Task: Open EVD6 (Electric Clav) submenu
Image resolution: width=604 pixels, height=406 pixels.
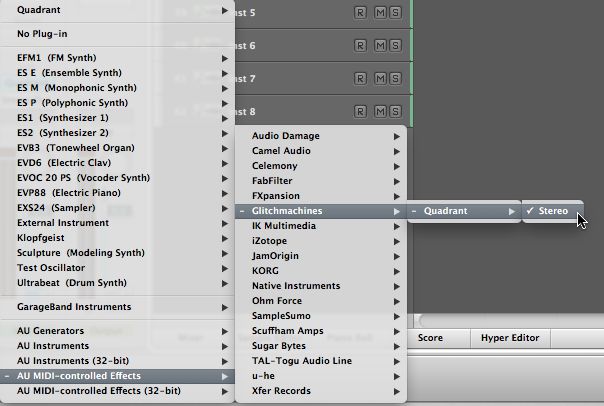Action: (x=117, y=163)
